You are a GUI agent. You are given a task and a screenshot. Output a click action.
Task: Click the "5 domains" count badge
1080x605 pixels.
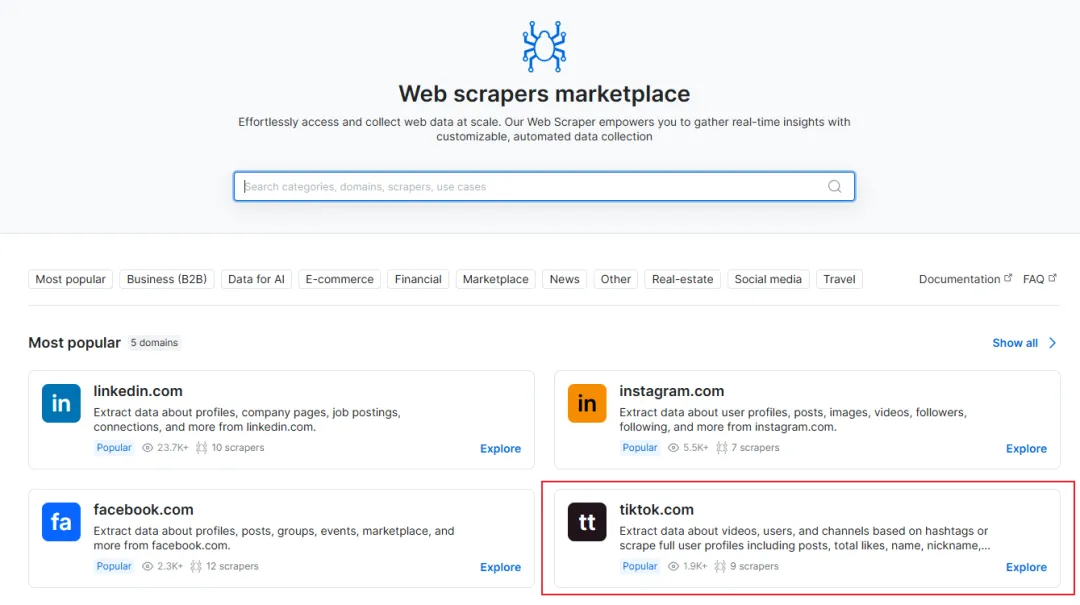pyautogui.click(x=154, y=342)
